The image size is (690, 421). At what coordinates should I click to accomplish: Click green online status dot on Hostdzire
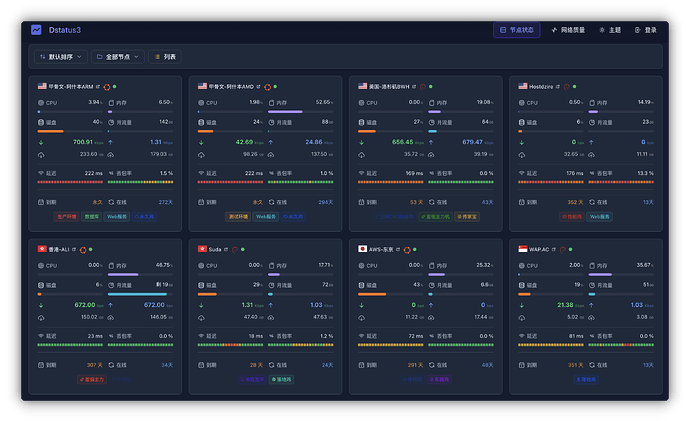575,87
